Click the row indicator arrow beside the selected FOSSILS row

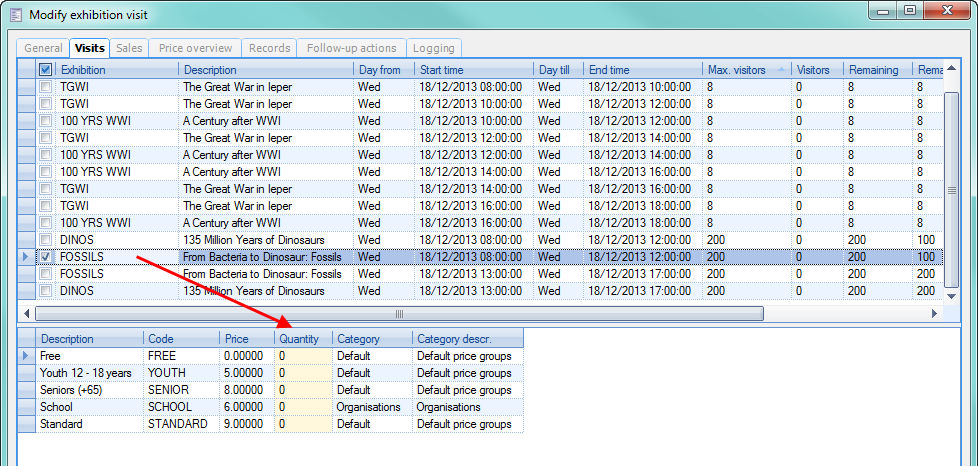click(x=26, y=257)
